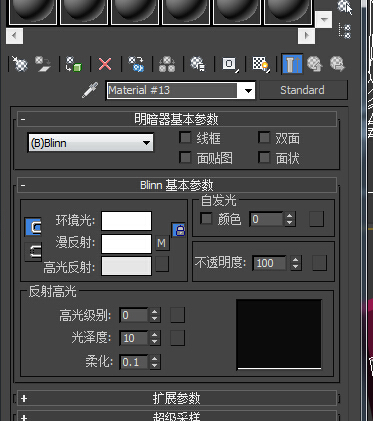Click the 光泽度 value field showing 10
Screen dimensions: 373x421
coord(134,338)
